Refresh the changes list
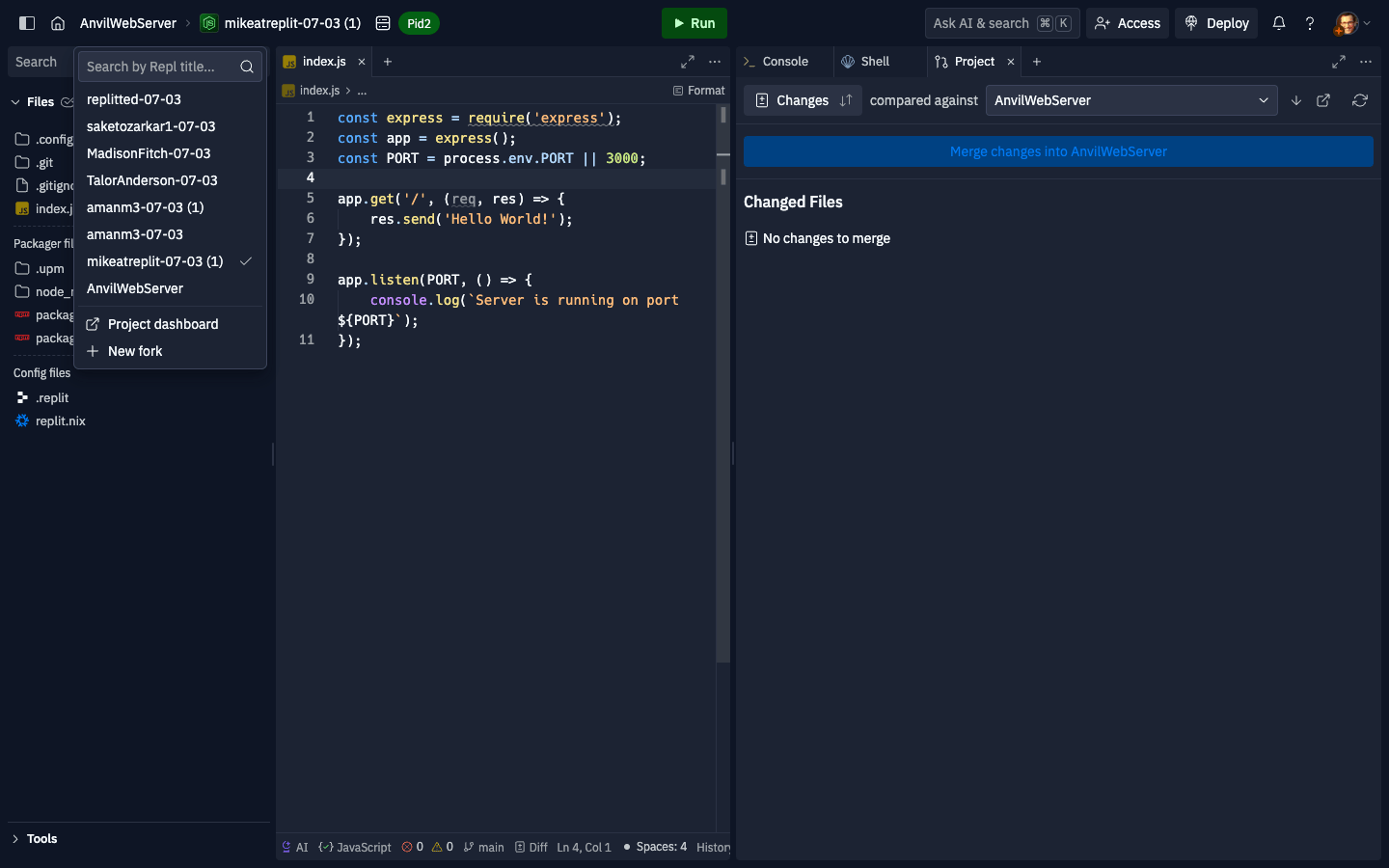 [1360, 100]
